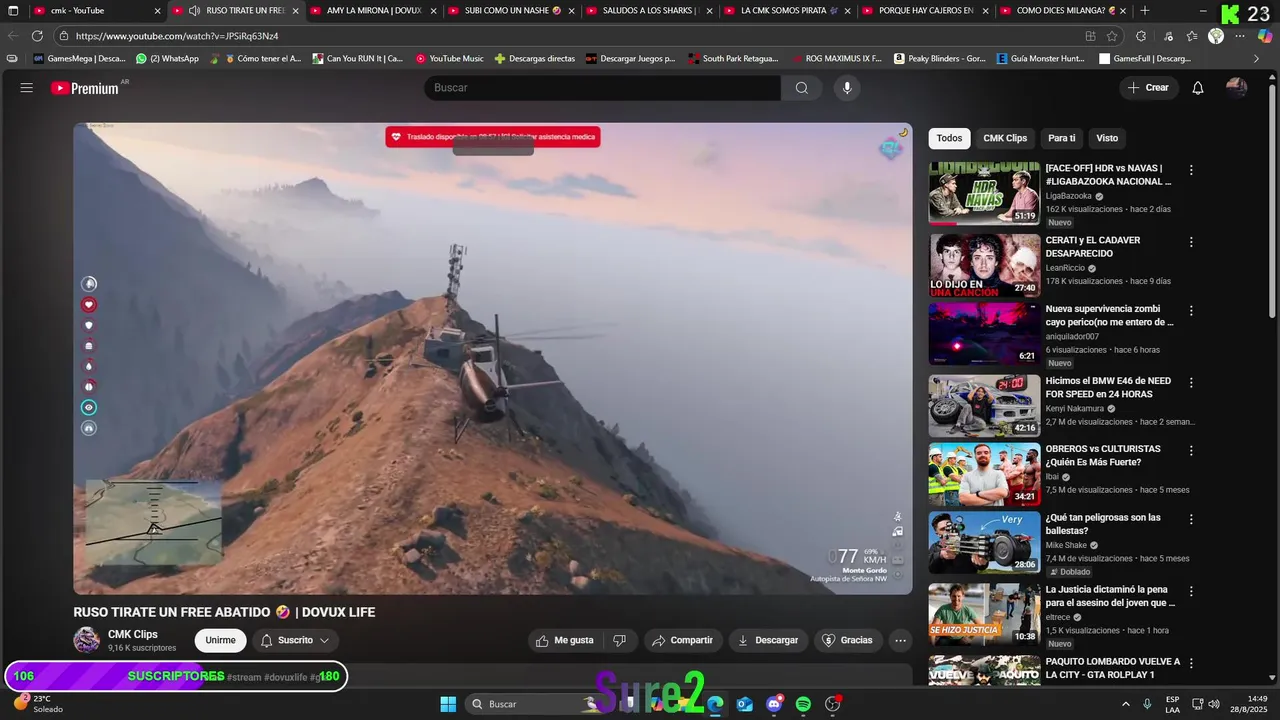1280x720 pixels.
Task: Open options menu for OBREROS vs CULTURISTAS
Action: (x=1191, y=451)
